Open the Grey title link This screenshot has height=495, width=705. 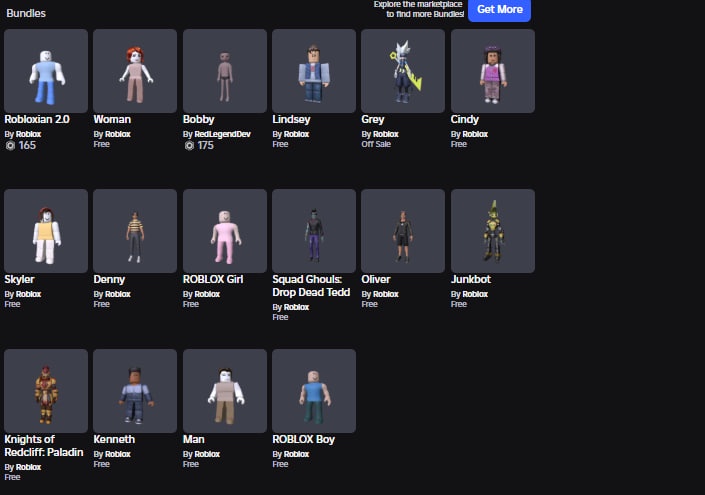tap(373, 120)
